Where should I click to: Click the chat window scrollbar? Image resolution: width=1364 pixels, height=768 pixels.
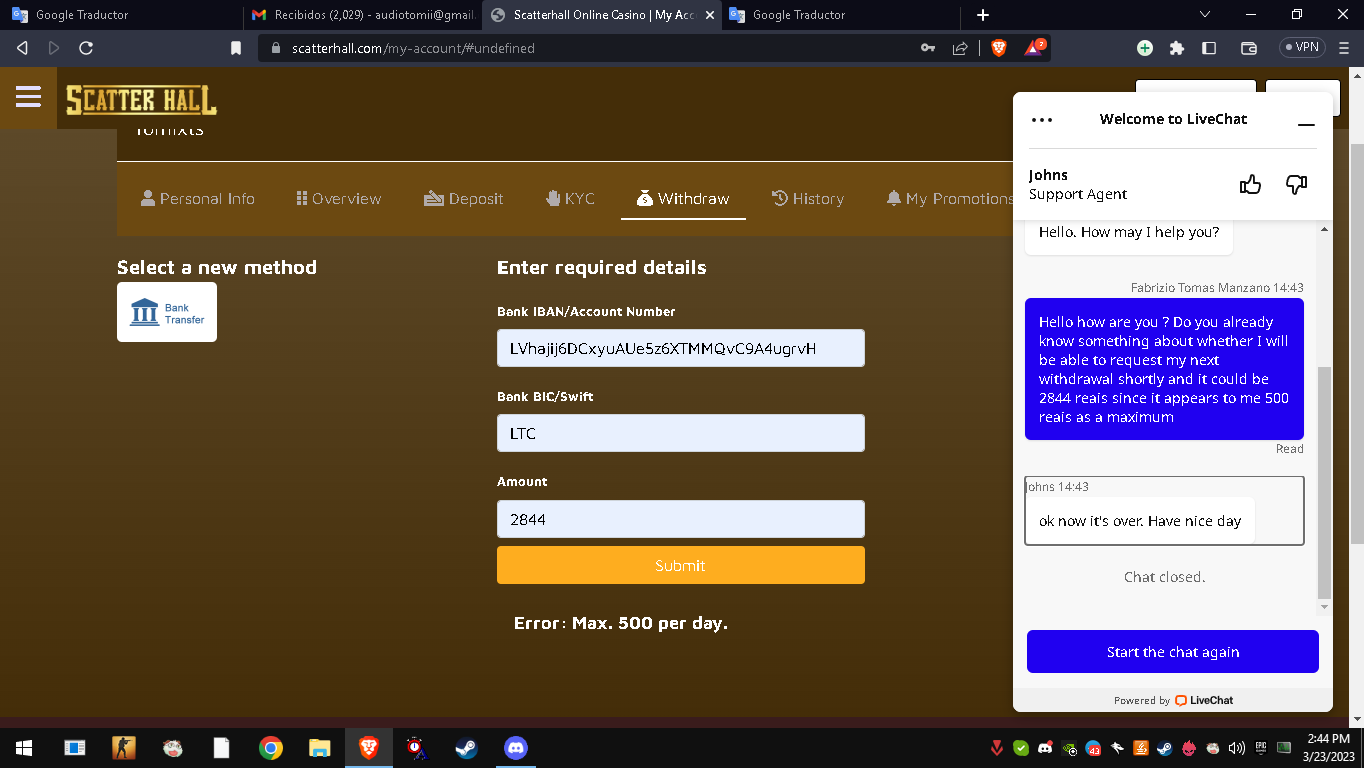(1324, 480)
